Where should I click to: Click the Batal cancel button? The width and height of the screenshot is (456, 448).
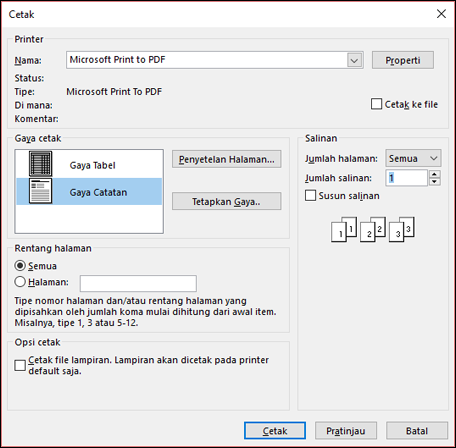pyautogui.click(x=417, y=431)
